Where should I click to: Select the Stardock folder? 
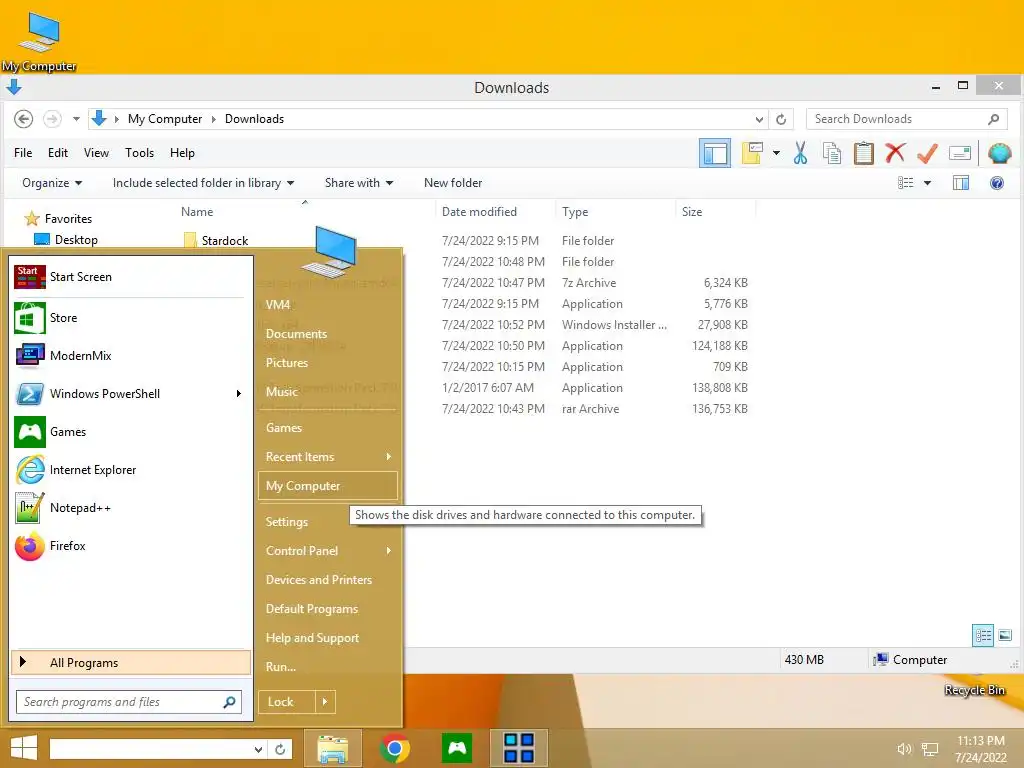pos(225,240)
